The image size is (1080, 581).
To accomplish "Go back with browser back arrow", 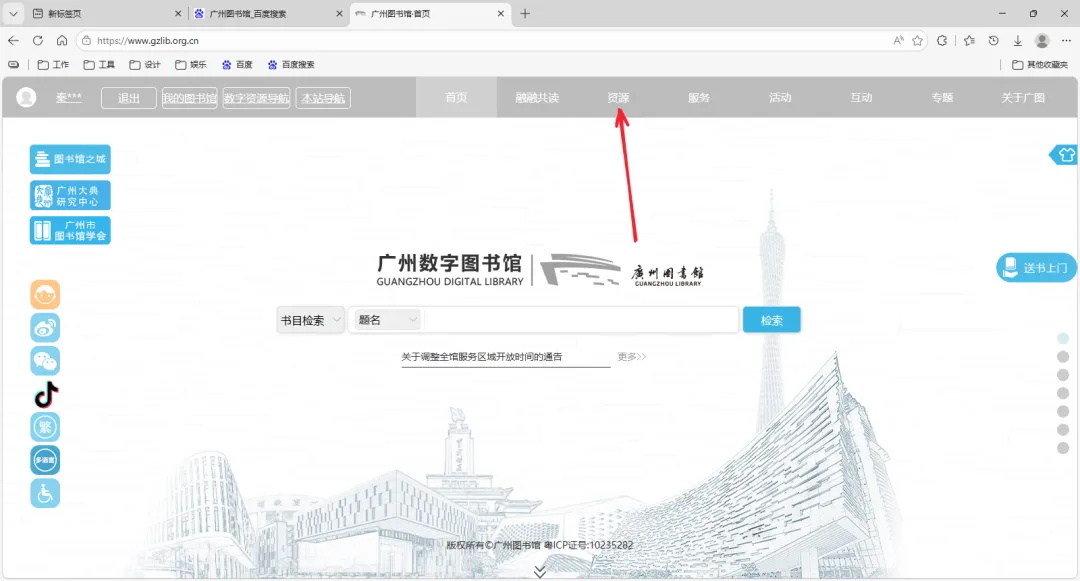I will tap(13, 41).
